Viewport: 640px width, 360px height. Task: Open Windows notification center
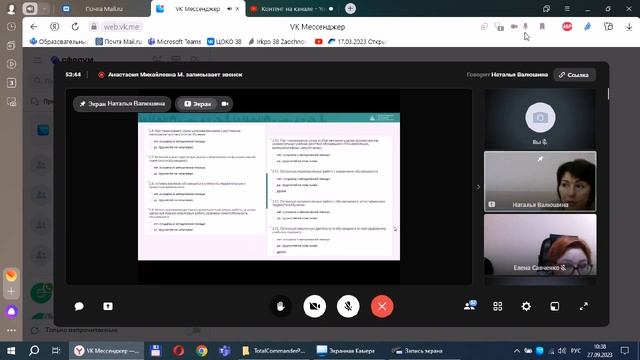point(624,351)
